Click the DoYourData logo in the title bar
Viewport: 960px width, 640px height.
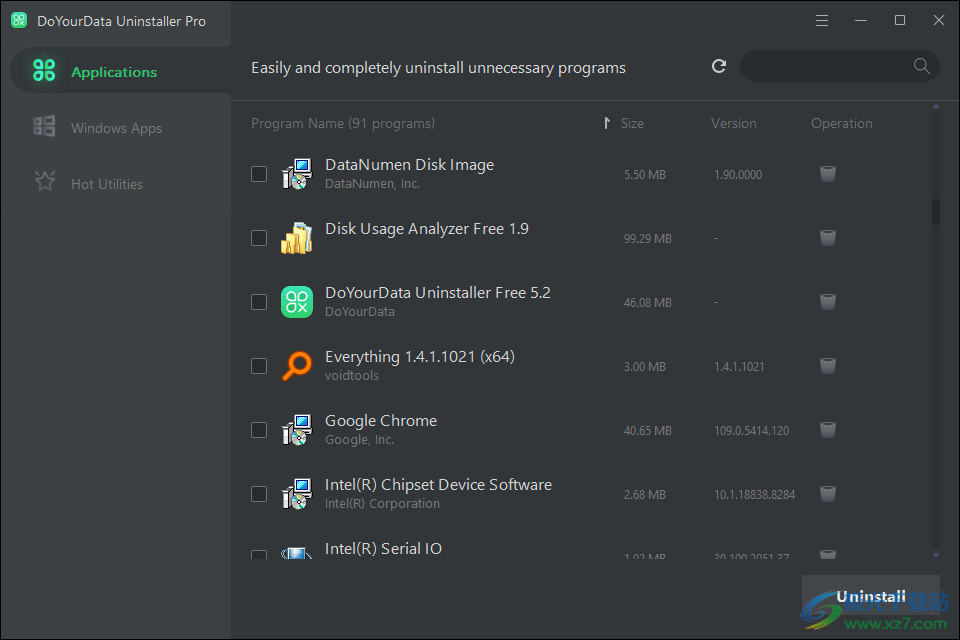[x=19, y=19]
